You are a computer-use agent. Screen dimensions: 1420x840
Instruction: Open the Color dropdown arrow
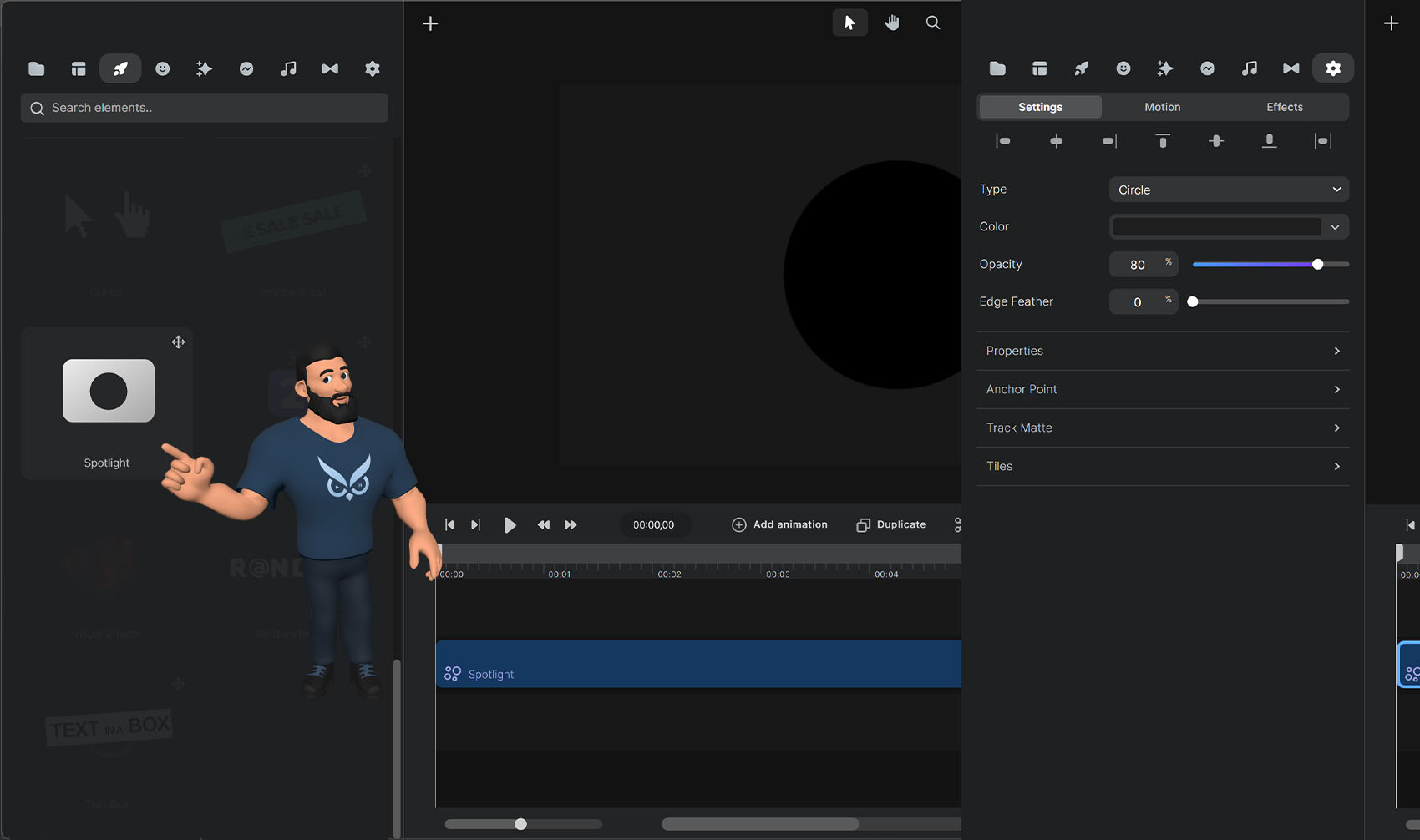tap(1335, 227)
